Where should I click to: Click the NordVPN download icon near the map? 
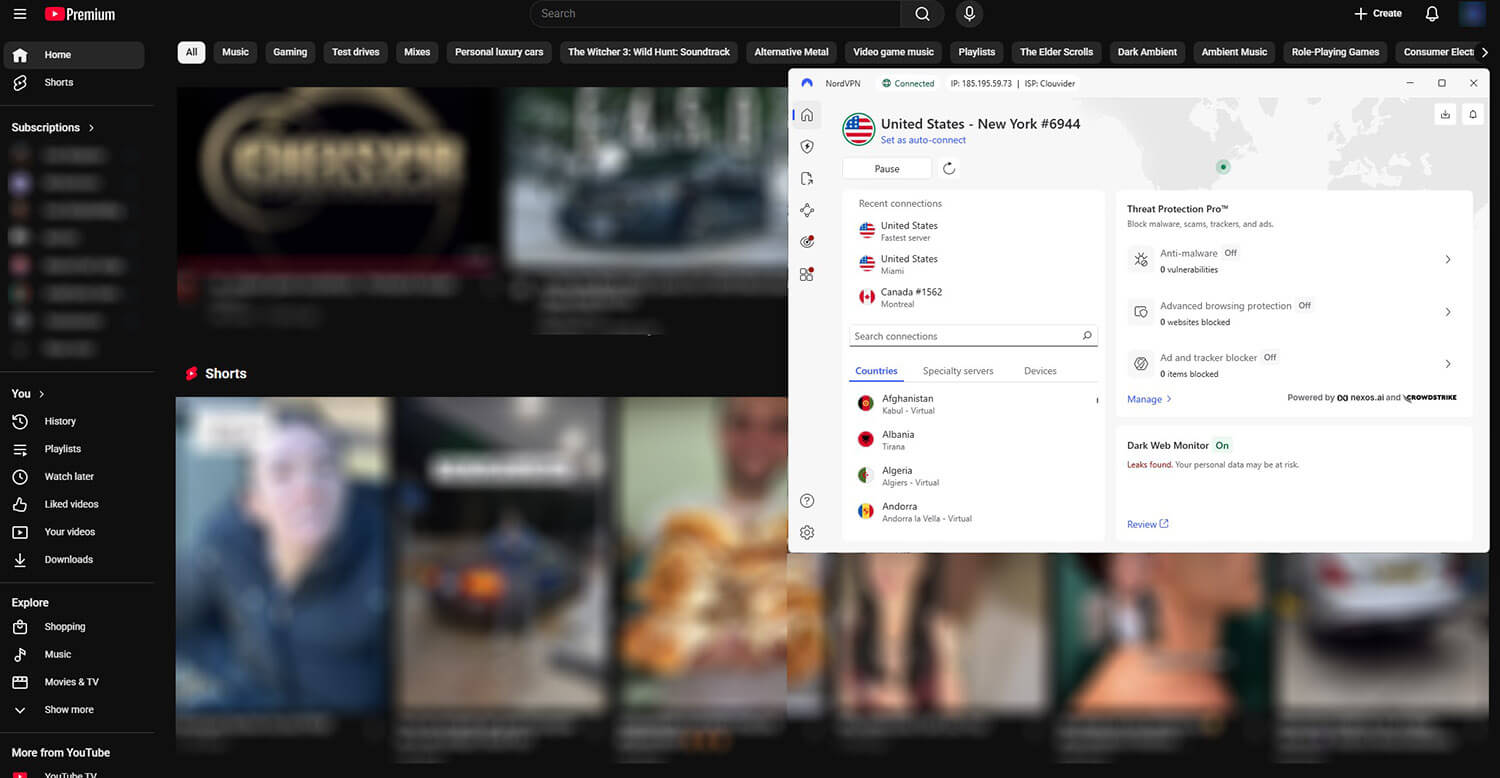coord(1445,115)
